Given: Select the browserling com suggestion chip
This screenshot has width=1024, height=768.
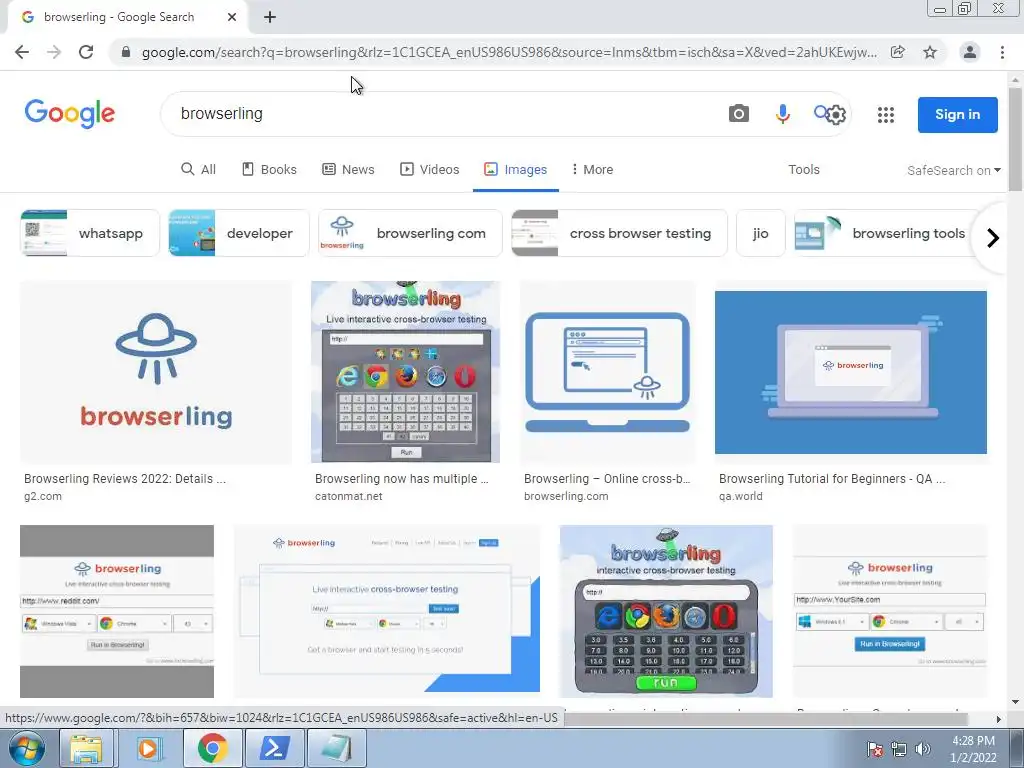Looking at the screenshot, I should [x=410, y=233].
